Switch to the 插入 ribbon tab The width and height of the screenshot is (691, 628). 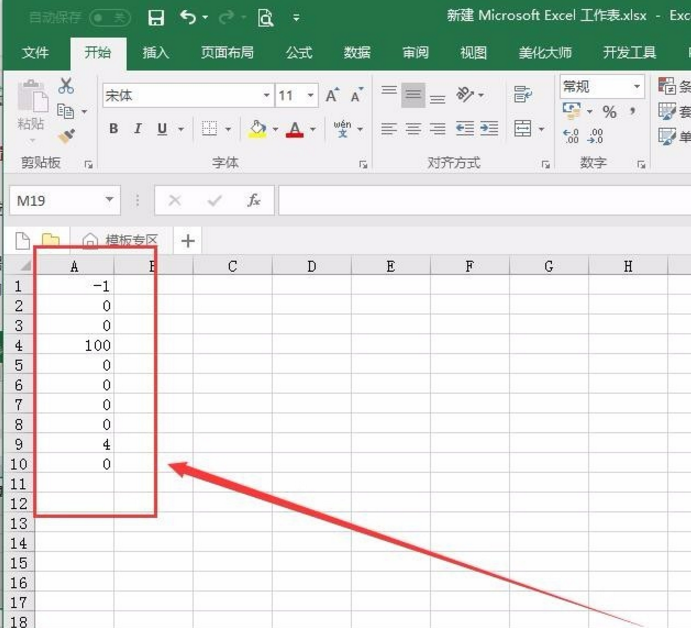click(156, 53)
